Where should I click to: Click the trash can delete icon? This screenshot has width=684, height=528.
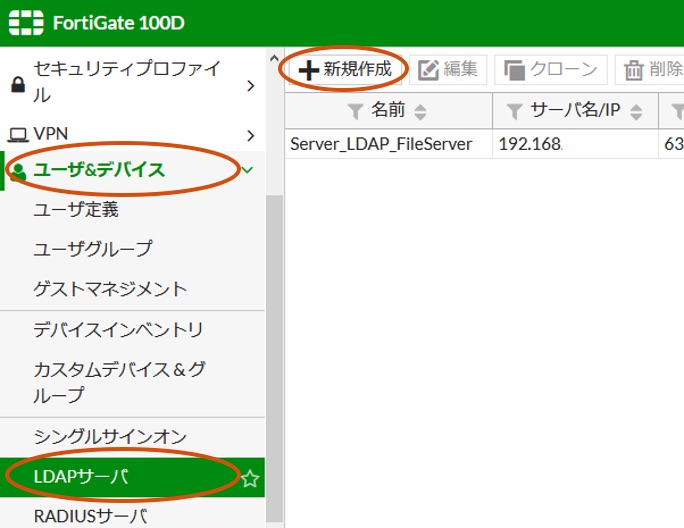[633, 70]
